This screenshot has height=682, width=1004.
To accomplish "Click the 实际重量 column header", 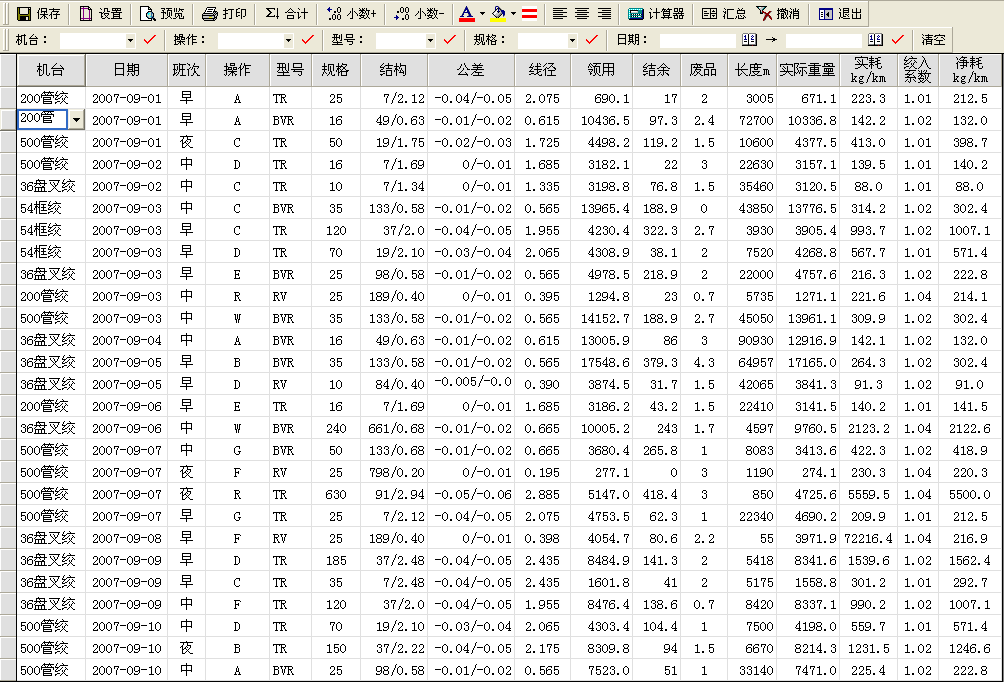I will pos(806,70).
